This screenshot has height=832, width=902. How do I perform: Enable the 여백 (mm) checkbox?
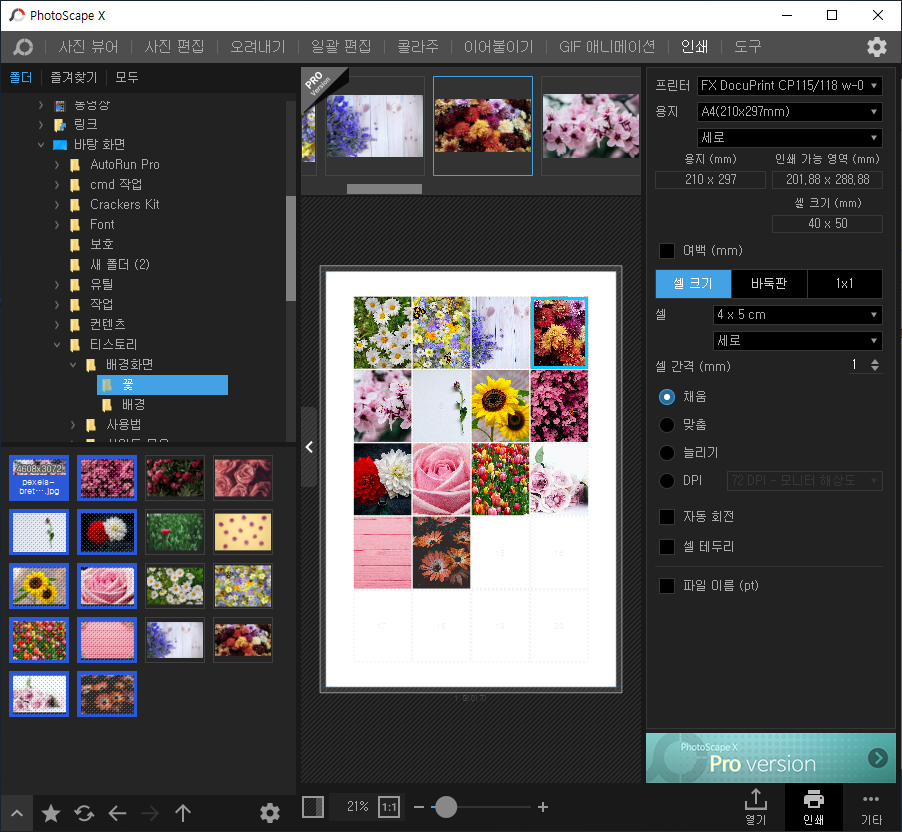(667, 251)
